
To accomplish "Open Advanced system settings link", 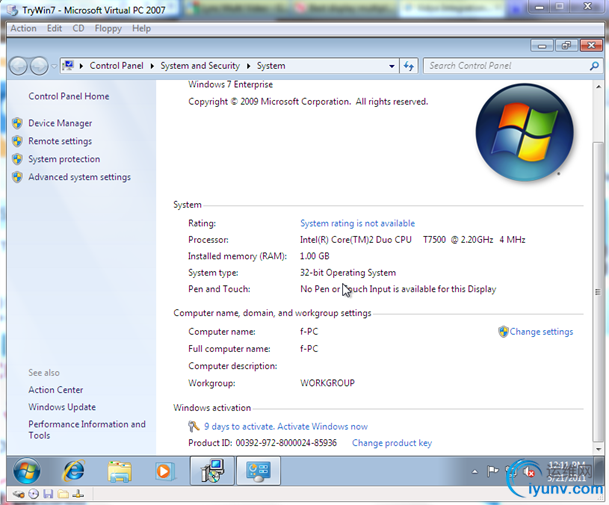I will coord(80,177).
